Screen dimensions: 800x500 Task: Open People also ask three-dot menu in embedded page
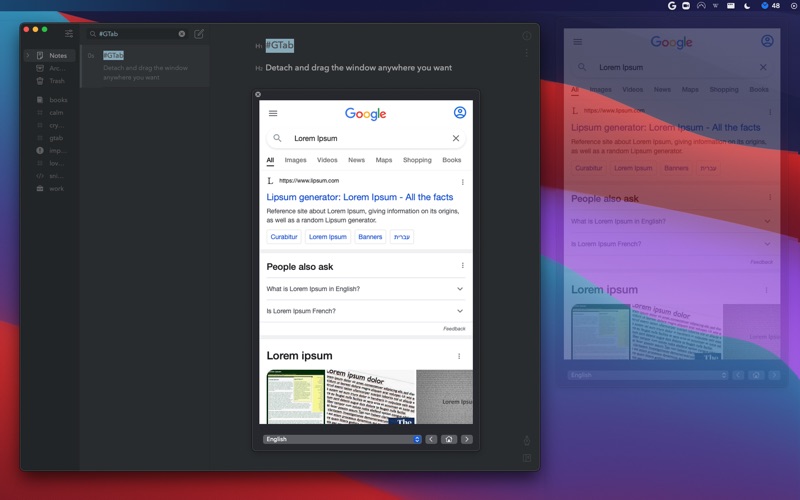point(463,265)
